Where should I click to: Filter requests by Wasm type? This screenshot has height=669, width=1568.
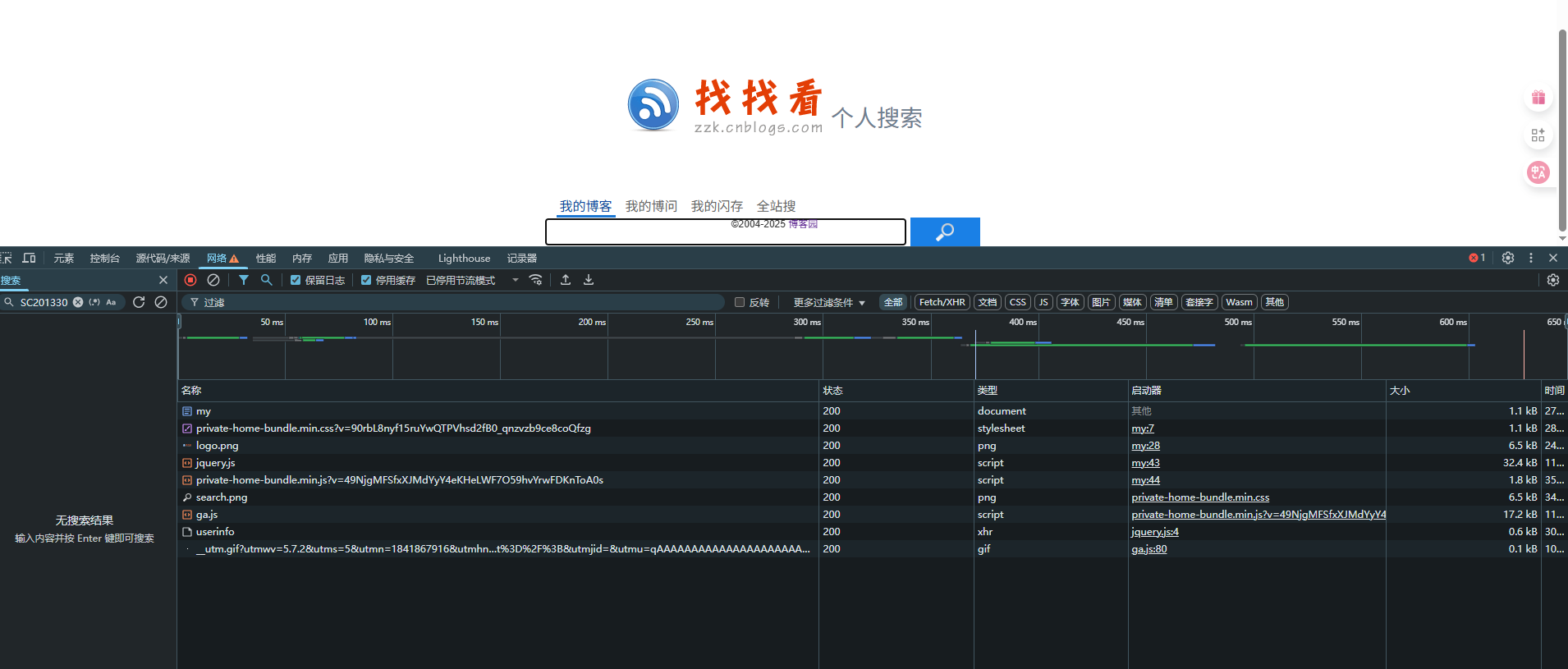(1240, 302)
